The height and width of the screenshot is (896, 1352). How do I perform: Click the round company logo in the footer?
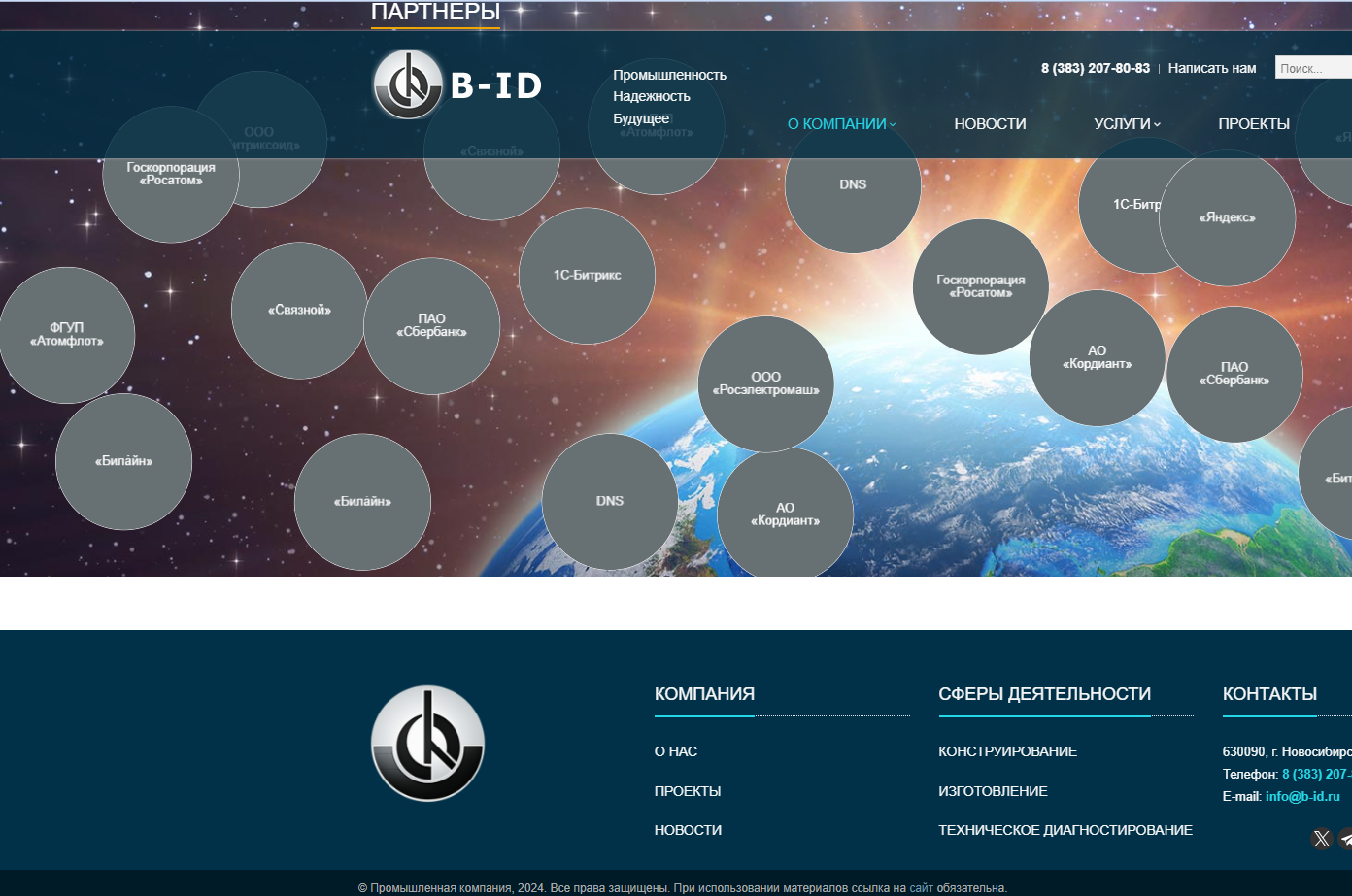pos(427,744)
